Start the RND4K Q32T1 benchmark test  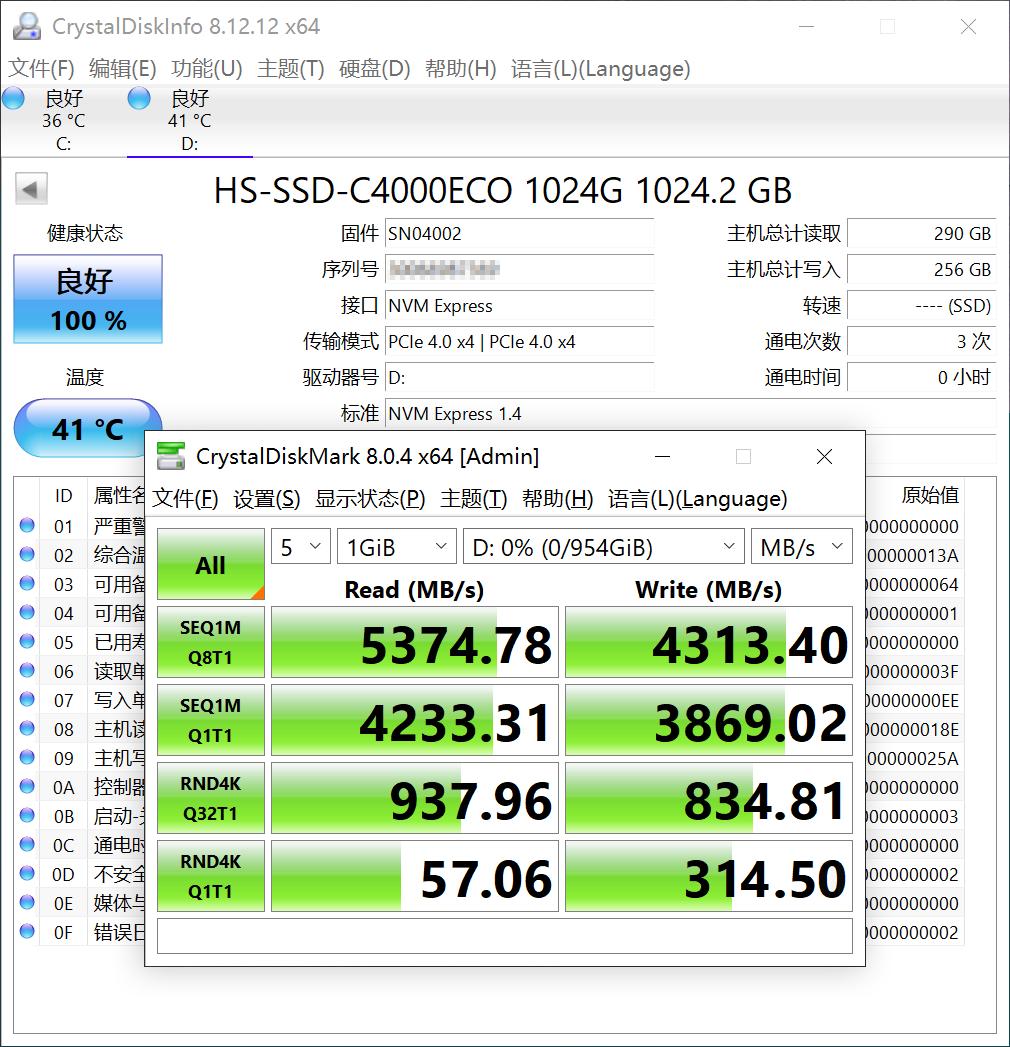pos(210,797)
